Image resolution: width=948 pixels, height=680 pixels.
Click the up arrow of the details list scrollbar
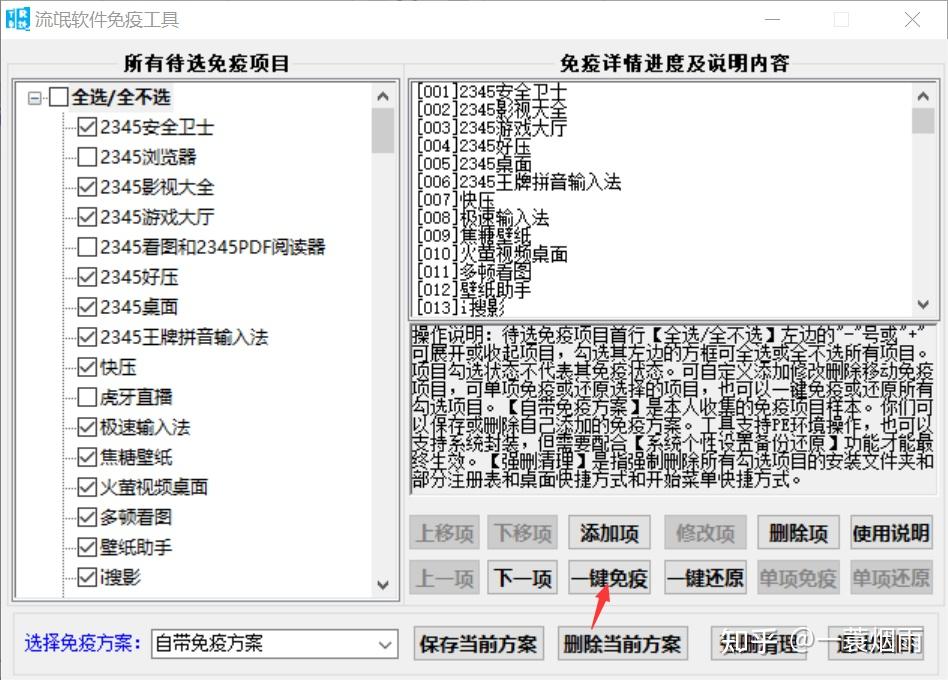click(923, 96)
